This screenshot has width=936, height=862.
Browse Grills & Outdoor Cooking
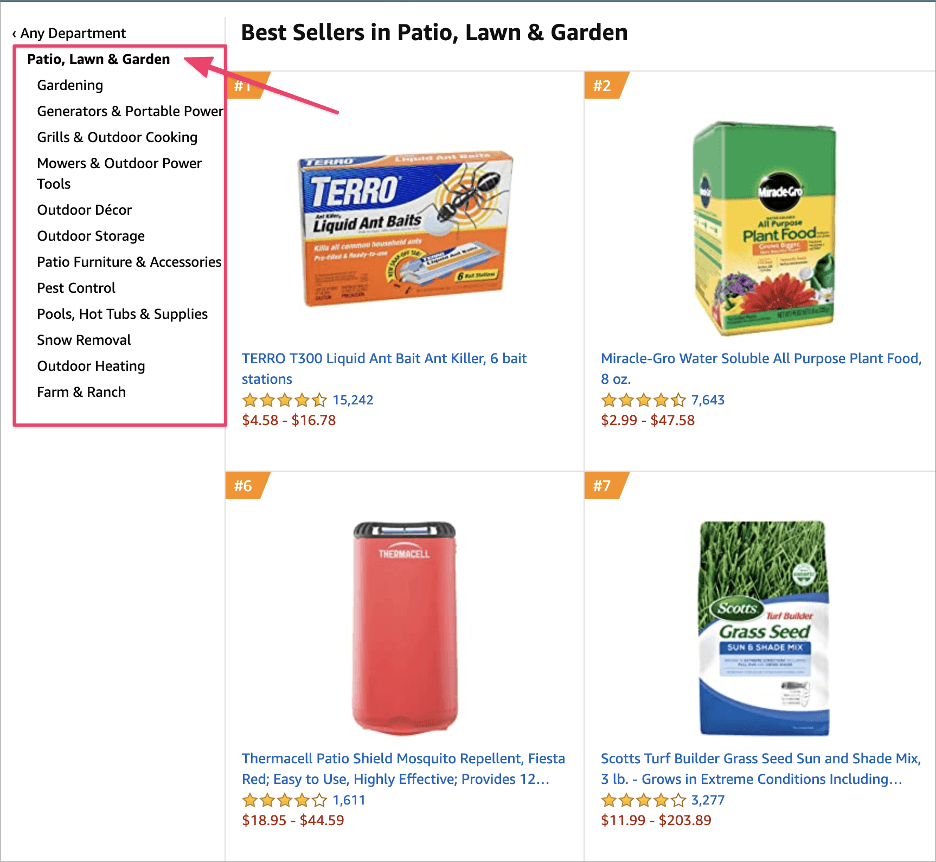pyautogui.click(x=117, y=137)
